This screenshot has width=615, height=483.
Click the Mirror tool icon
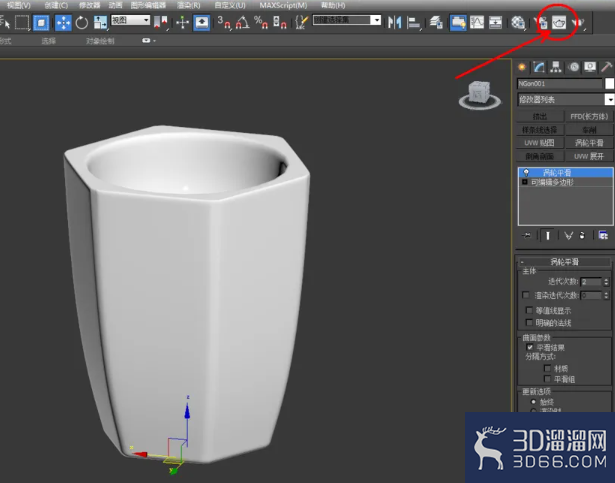coord(394,22)
